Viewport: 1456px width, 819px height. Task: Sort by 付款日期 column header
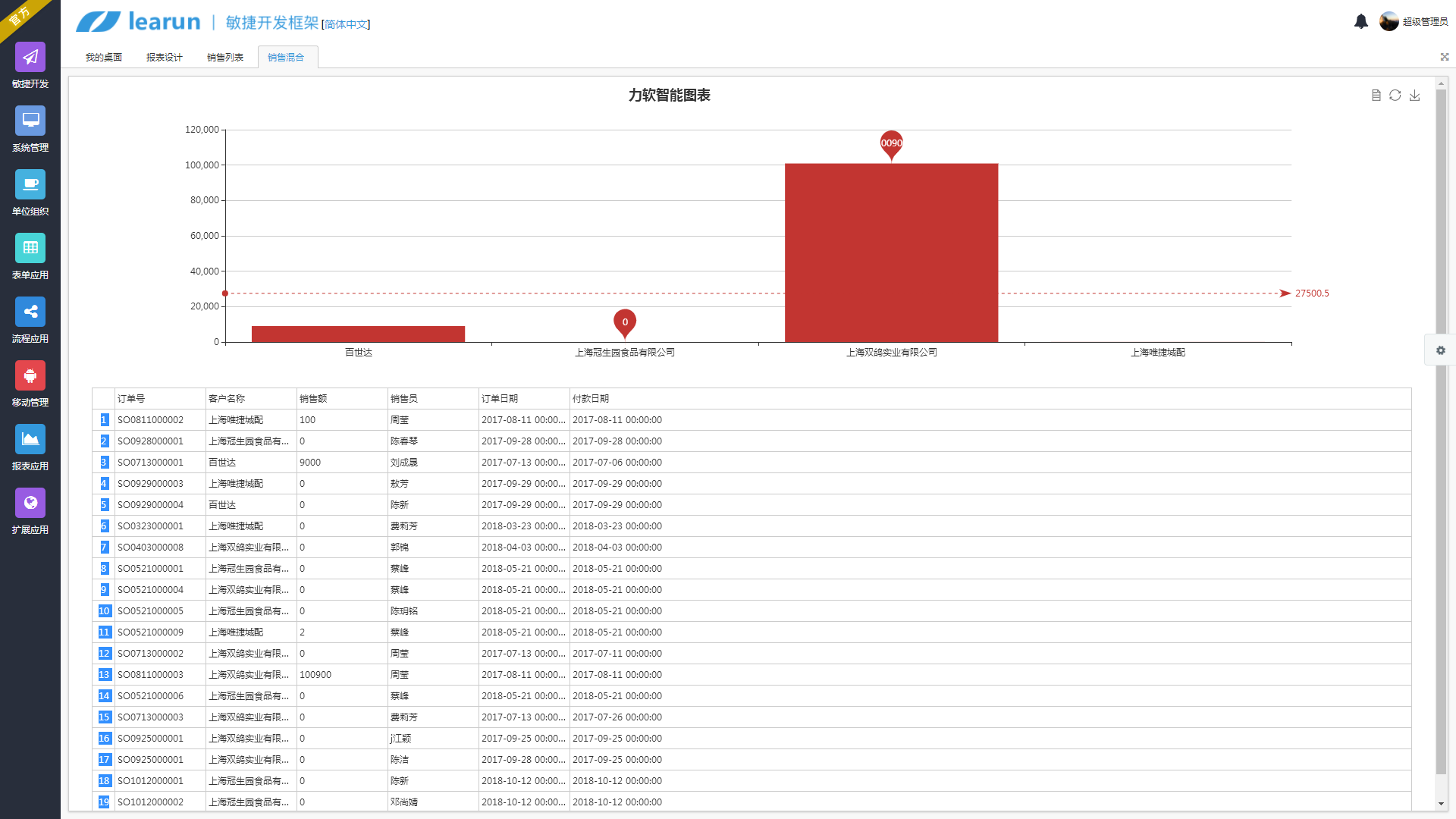pyautogui.click(x=990, y=399)
